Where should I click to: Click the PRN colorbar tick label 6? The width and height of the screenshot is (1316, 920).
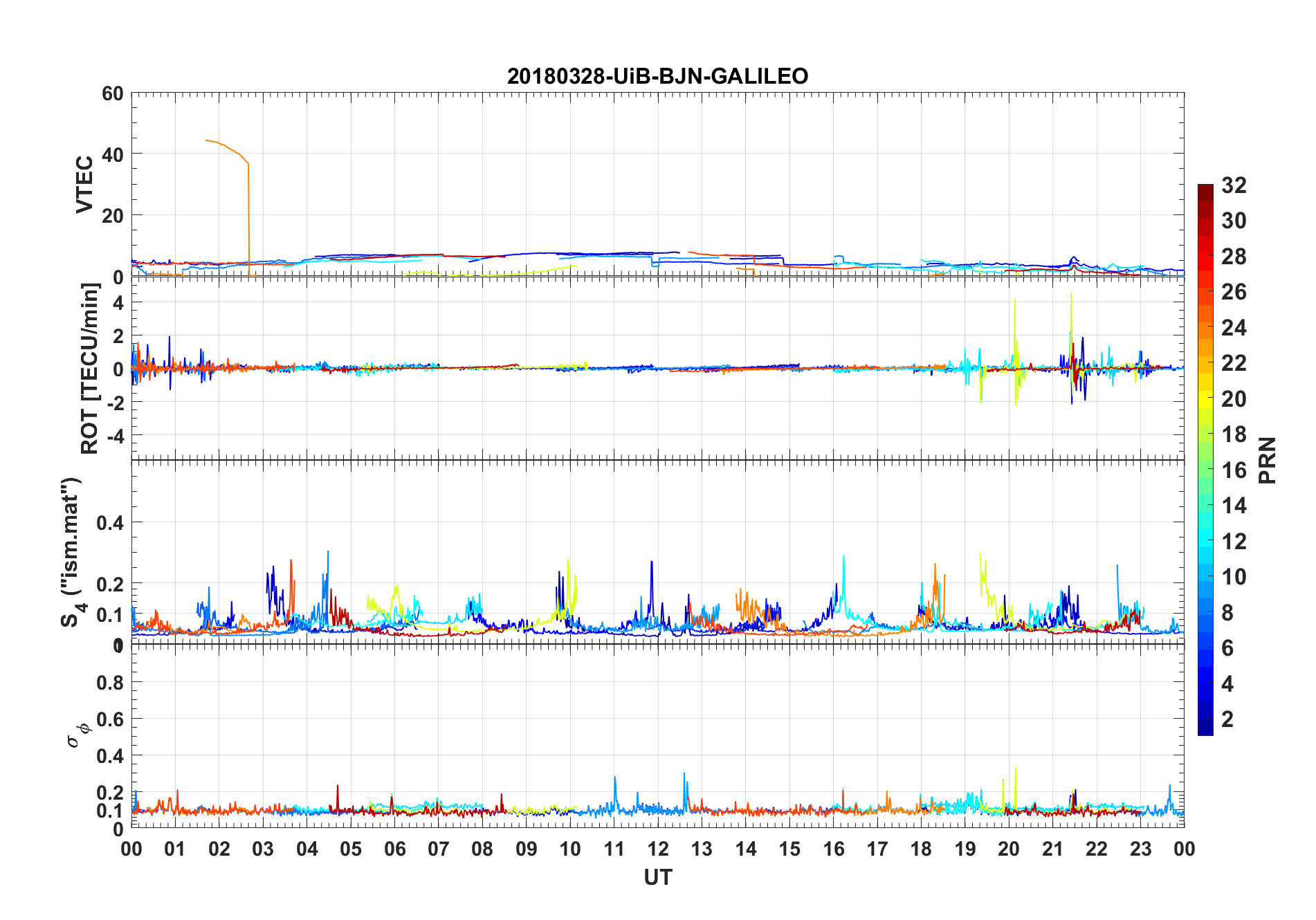point(1227,648)
